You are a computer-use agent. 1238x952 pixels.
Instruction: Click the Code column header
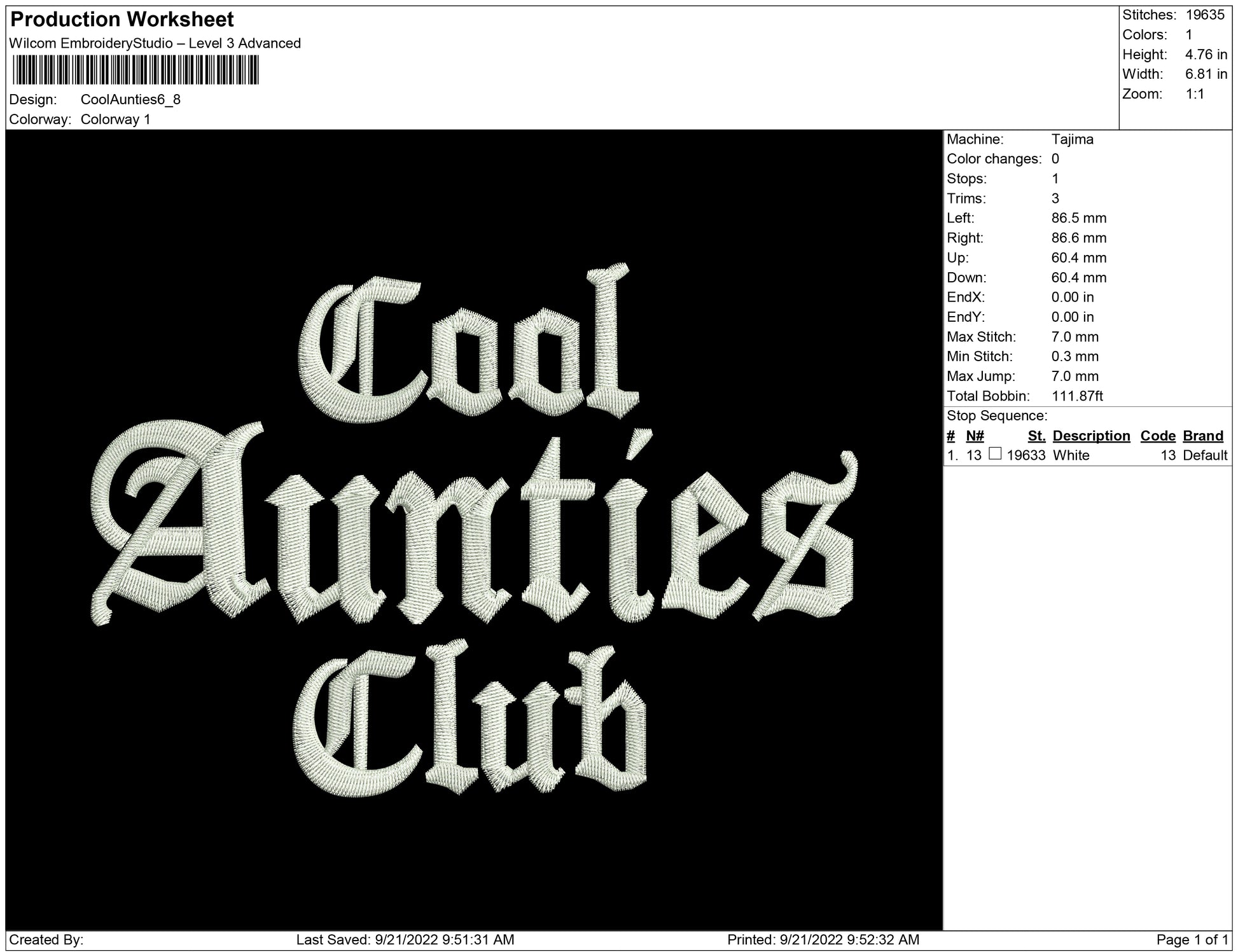point(1158,436)
